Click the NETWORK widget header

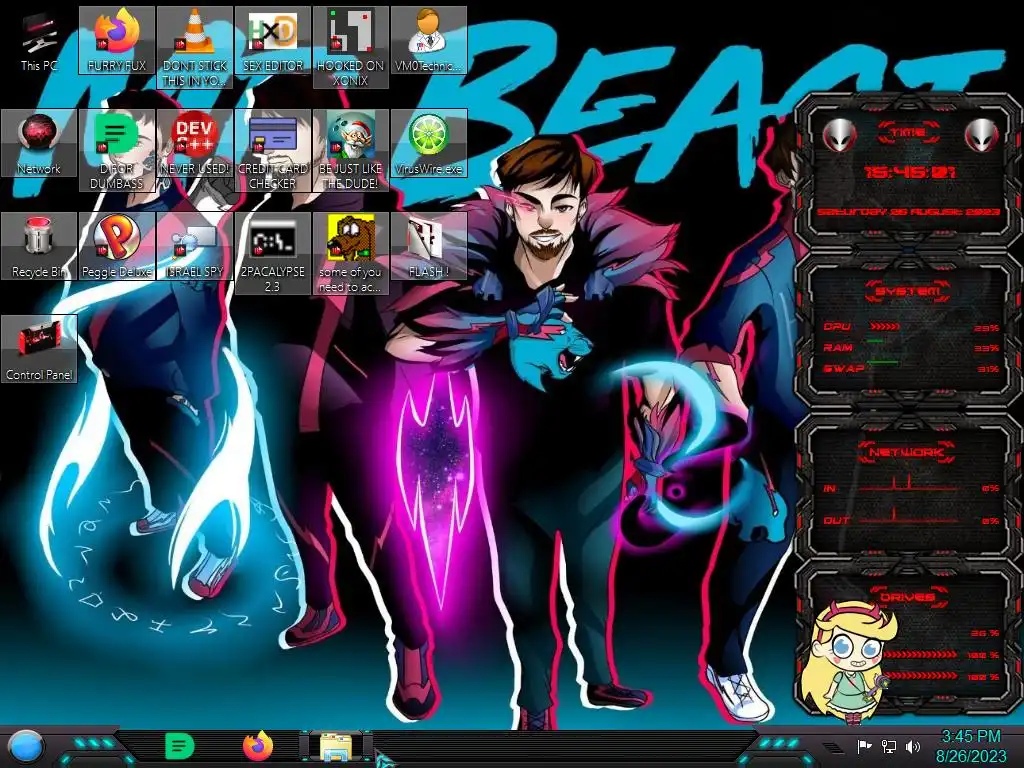click(908, 452)
